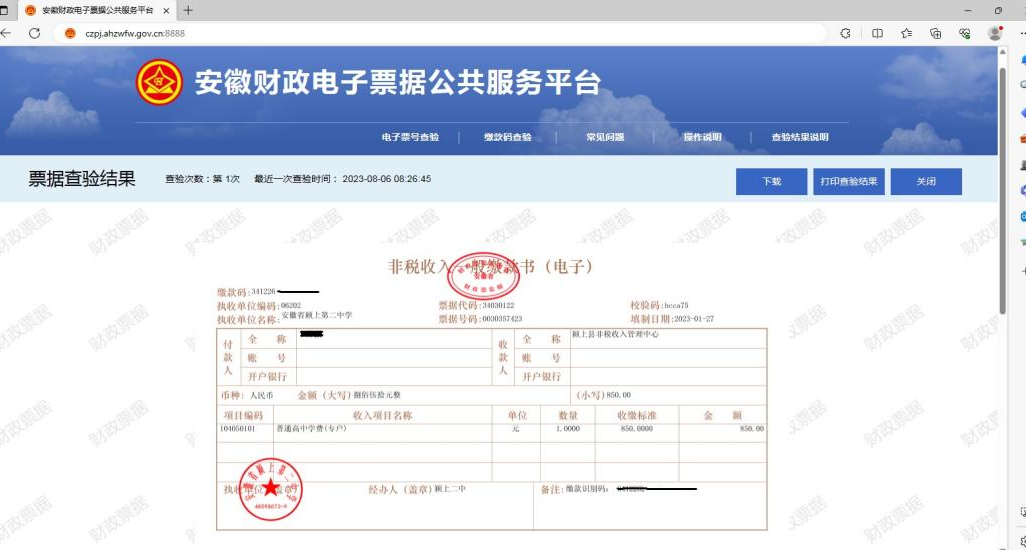Open the 操作说明 menu item

coord(702,137)
